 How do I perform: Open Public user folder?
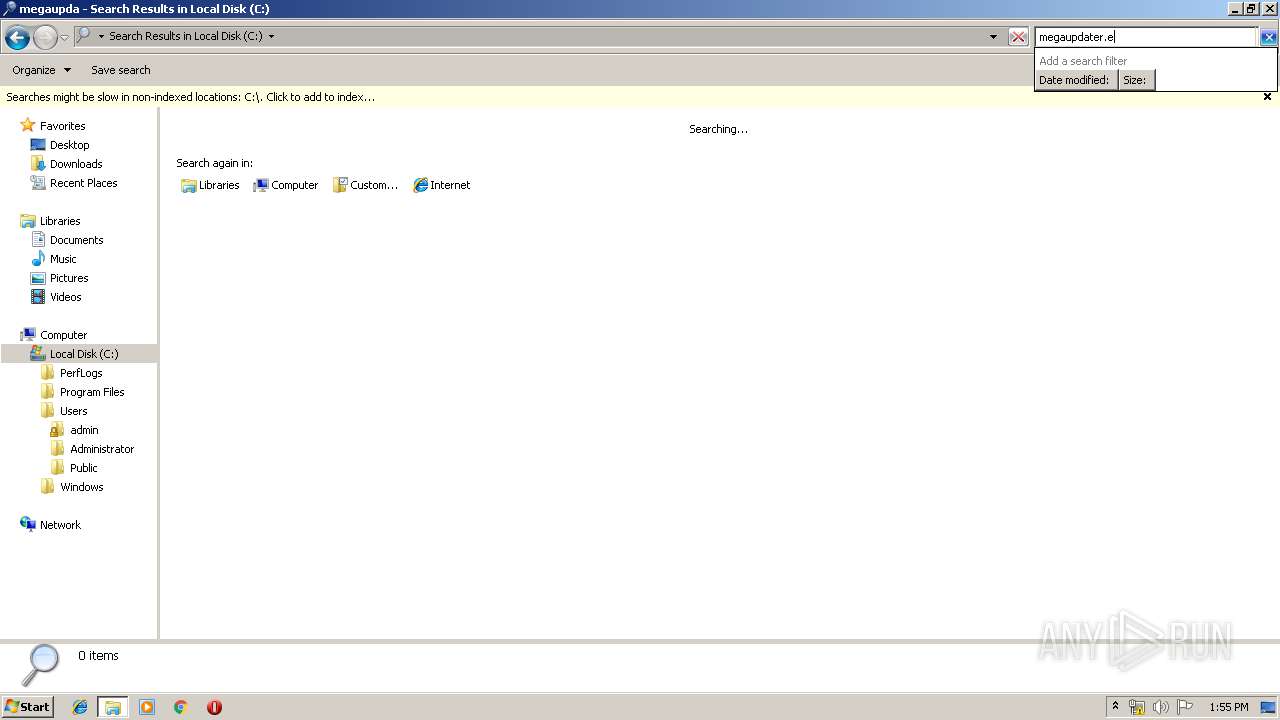coord(84,468)
